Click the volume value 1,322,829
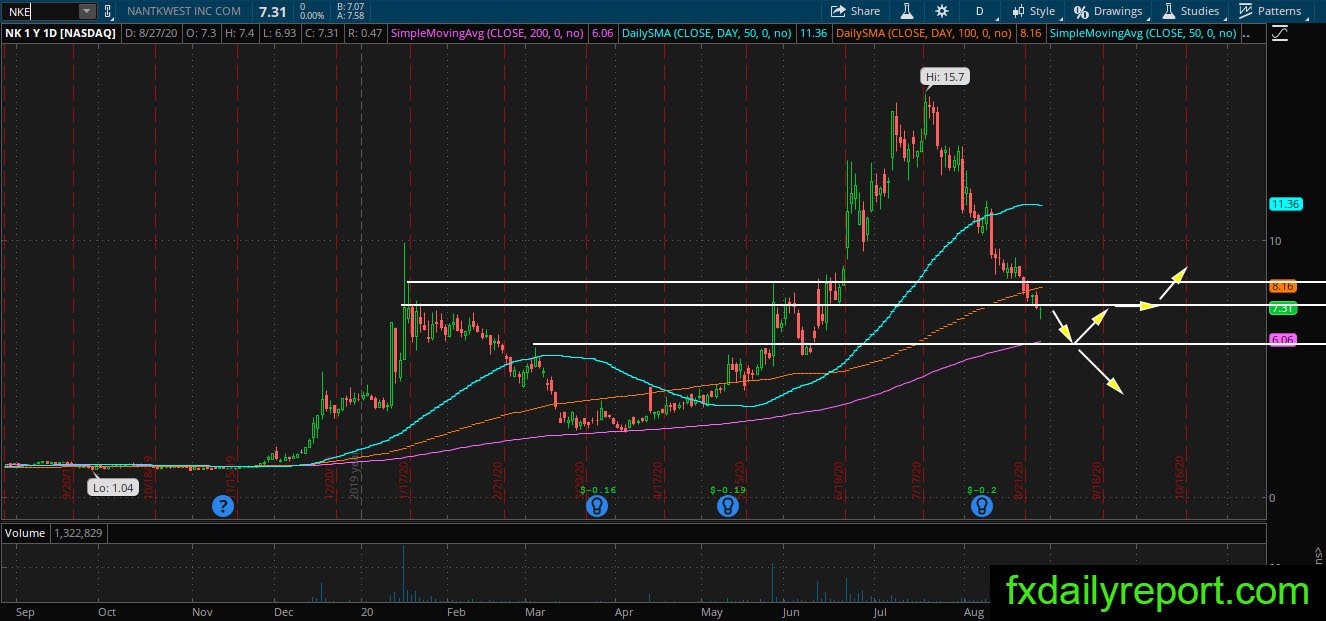The height and width of the screenshot is (621, 1326). (x=78, y=533)
